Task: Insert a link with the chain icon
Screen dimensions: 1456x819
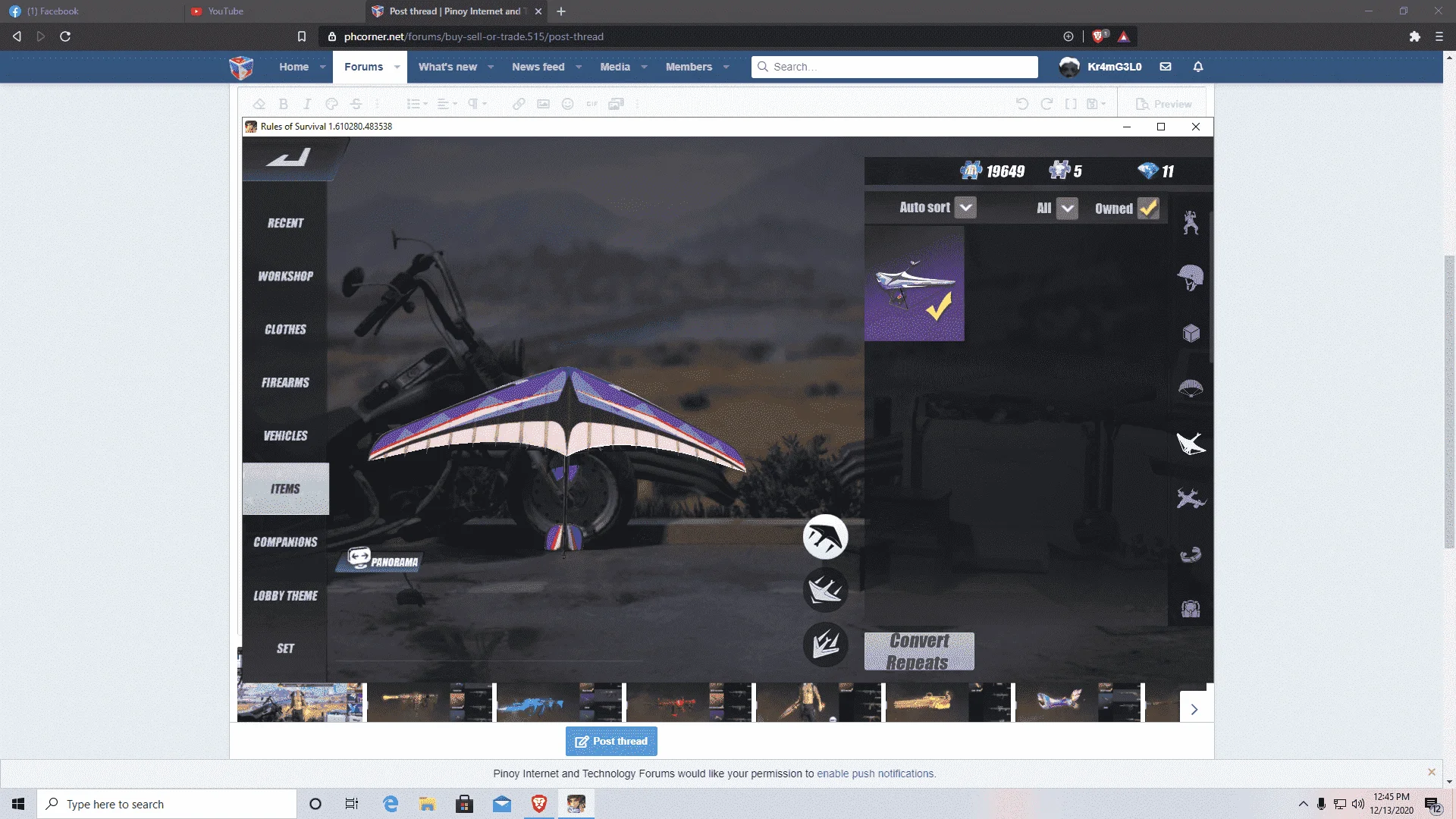Action: (x=519, y=104)
